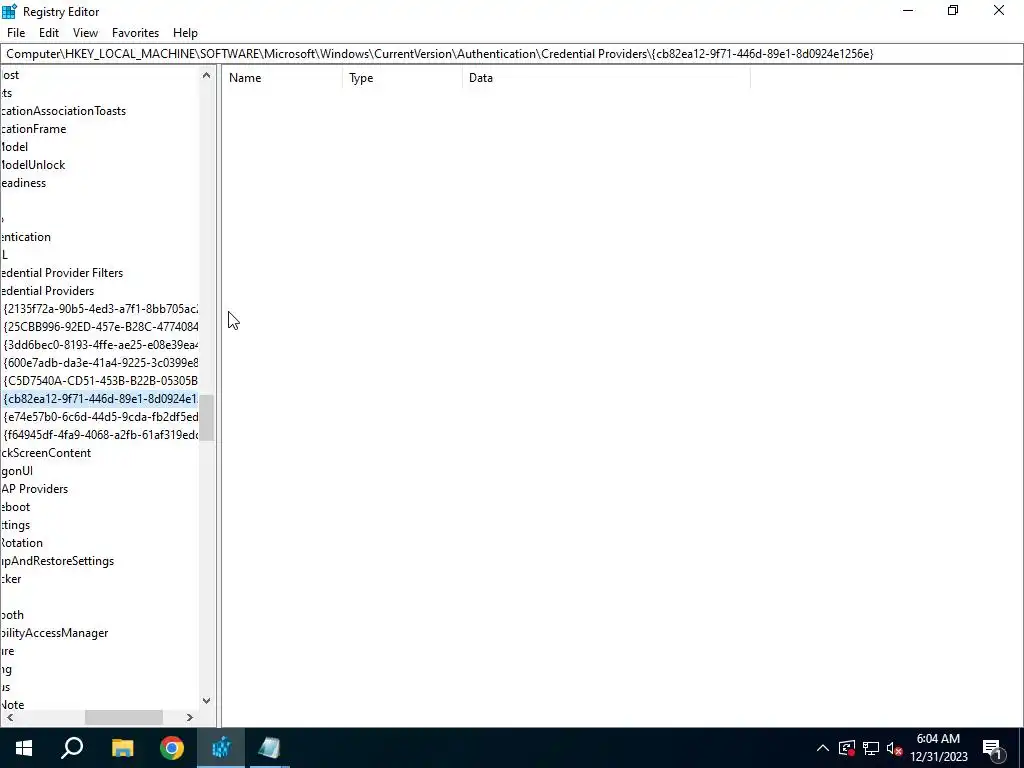The image size is (1024, 768).
Task: Open the Favorites menu
Action: (135, 33)
